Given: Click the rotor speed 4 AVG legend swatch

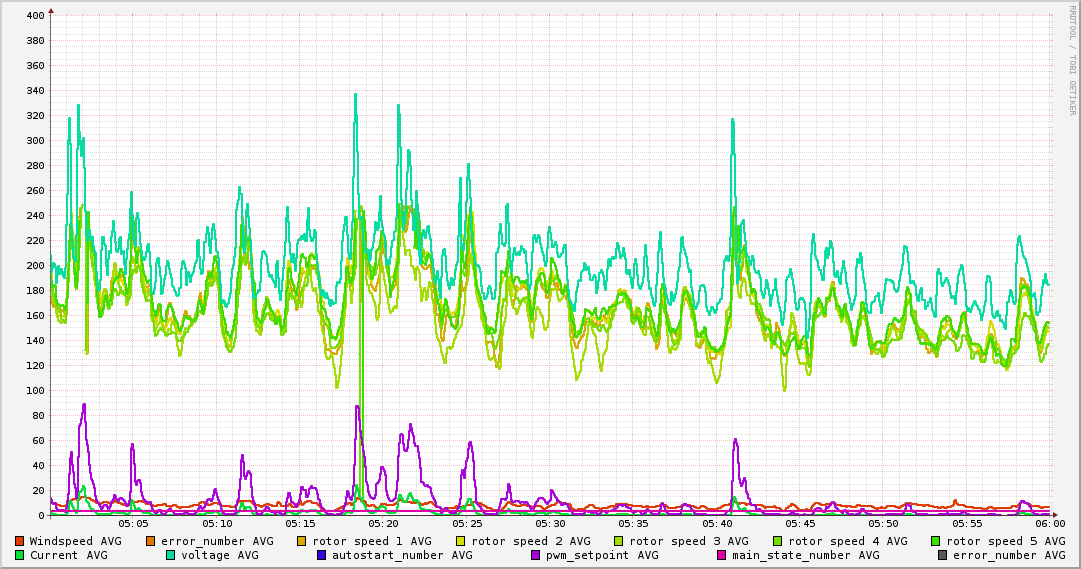Looking at the screenshot, I should (x=778, y=541).
